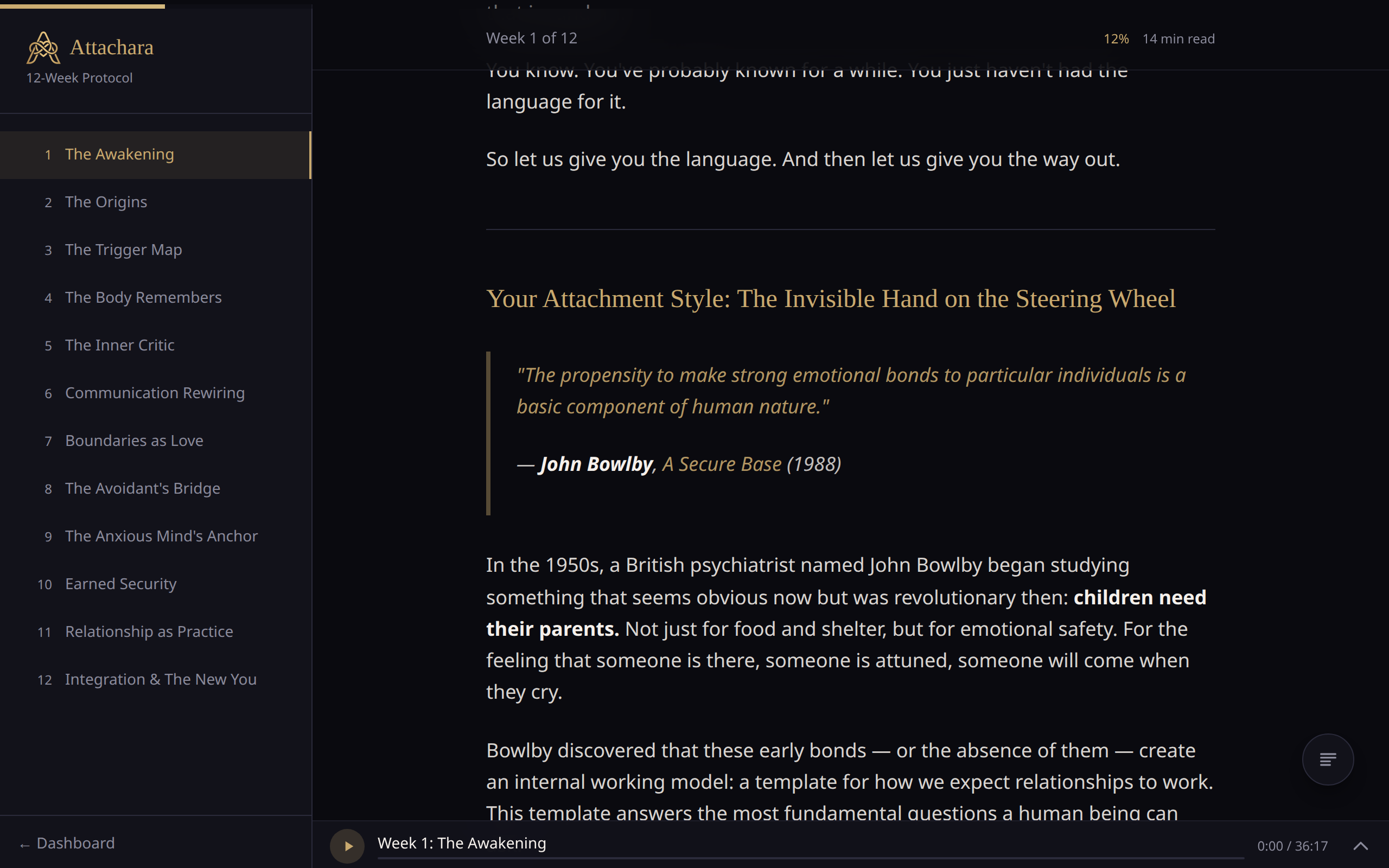The width and height of the screenshot is (1389, 868).
Task: Select The Awakening active chapter
Action: [x=119, y=155]
